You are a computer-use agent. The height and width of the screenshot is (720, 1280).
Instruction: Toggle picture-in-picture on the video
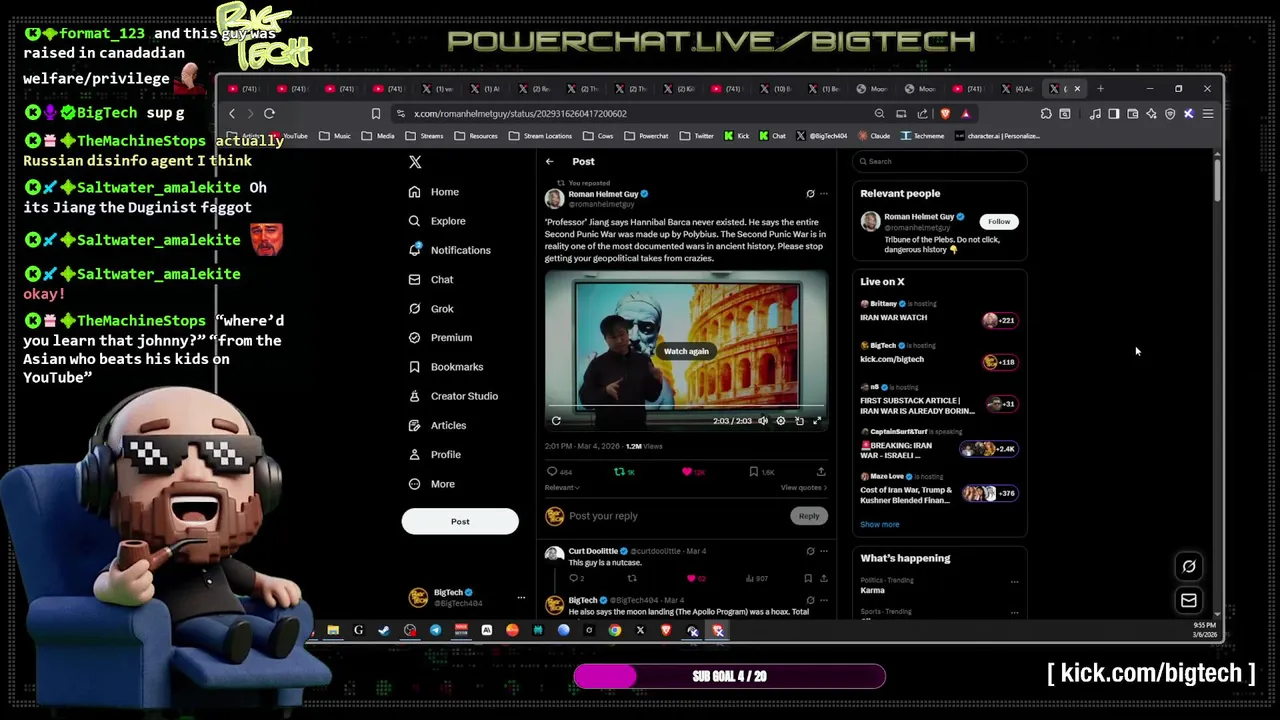[799, 421]
